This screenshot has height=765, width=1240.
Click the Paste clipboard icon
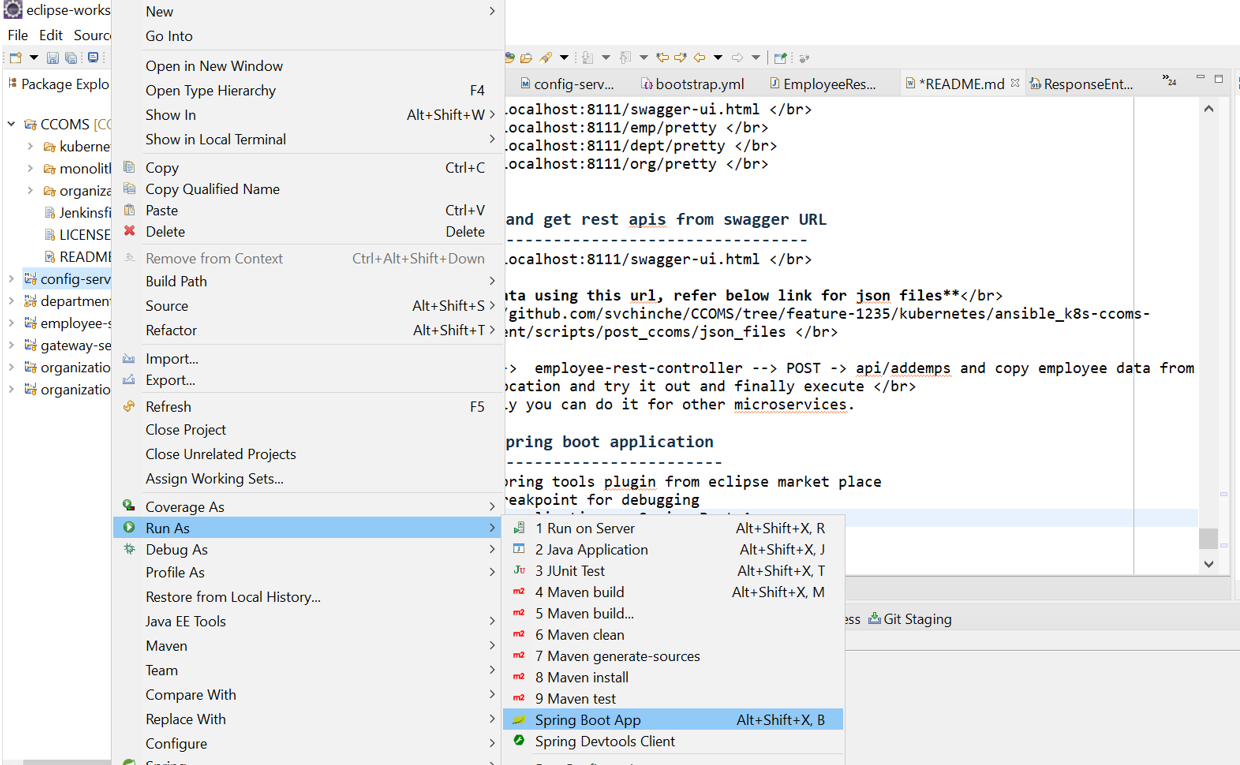tap(129, 210)
